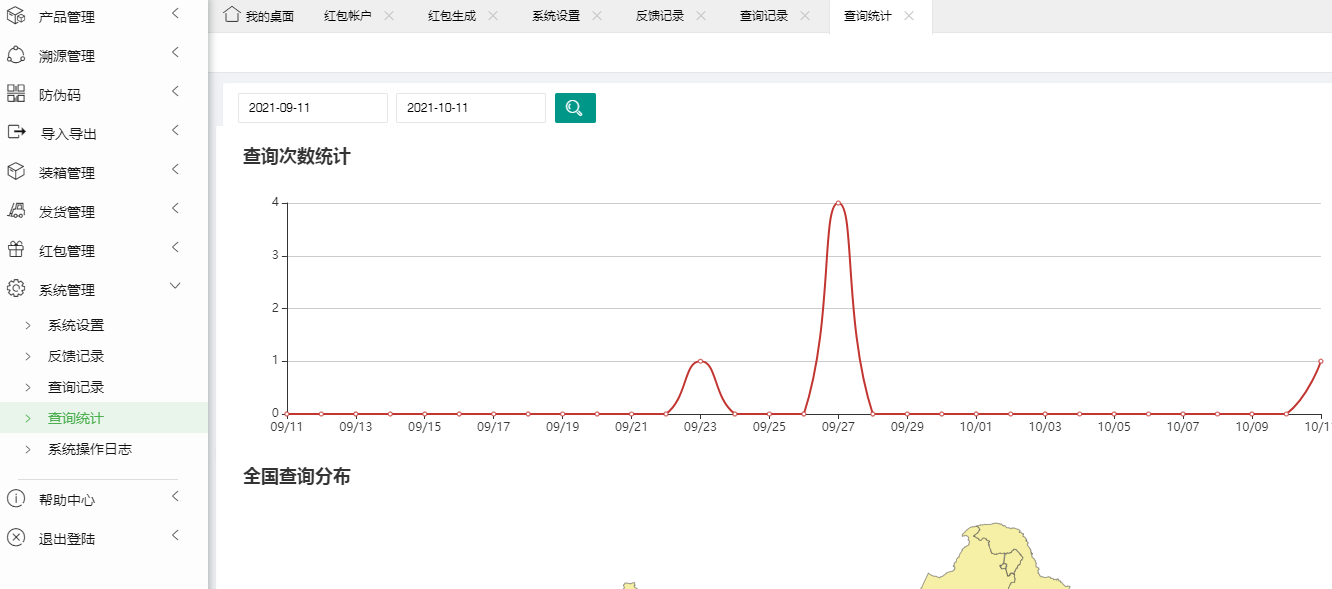The image size is (1332, 589).
Task: Click the 产品管理 cube icon
Action: click(16, 16)
